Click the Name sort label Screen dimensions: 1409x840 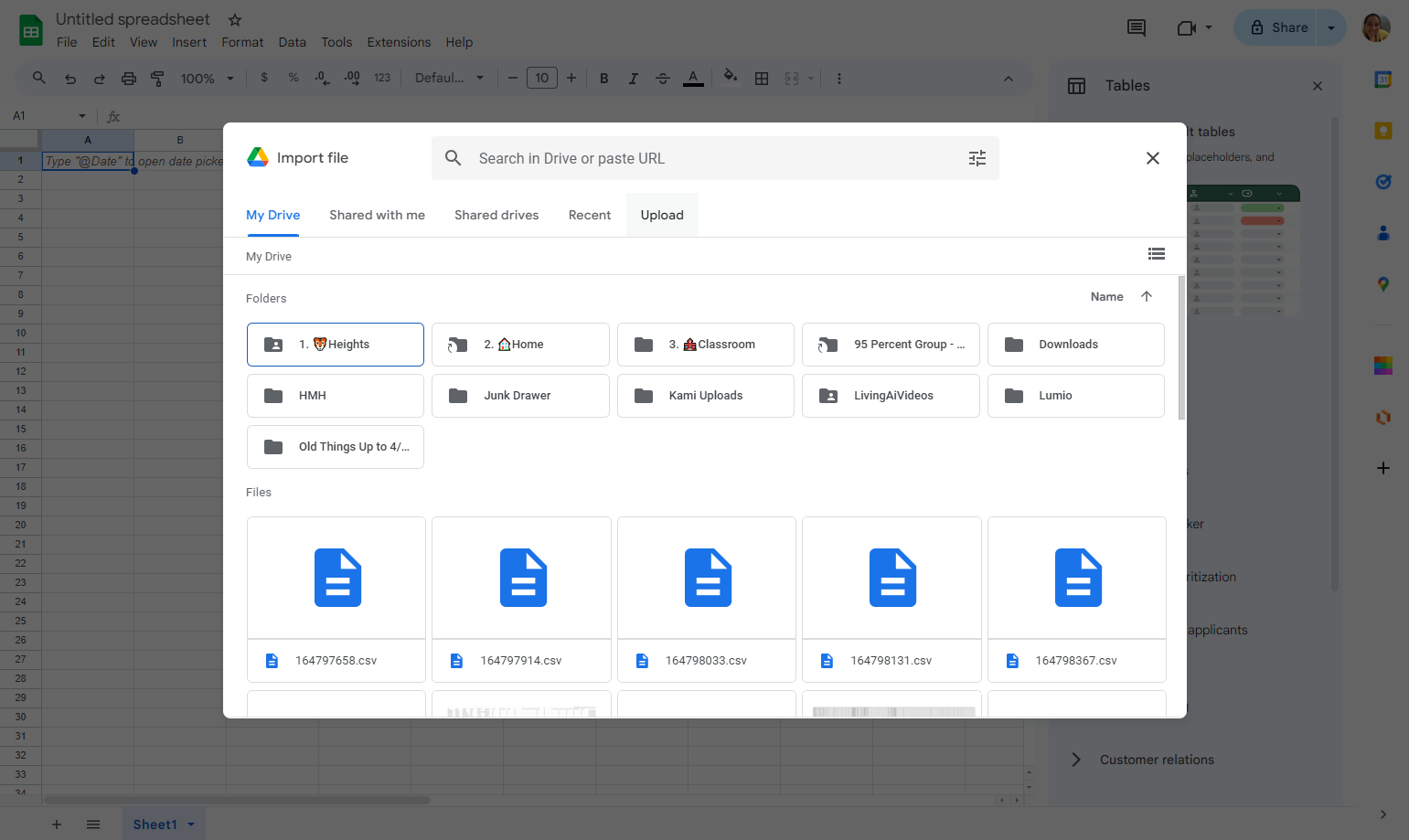1106,296
